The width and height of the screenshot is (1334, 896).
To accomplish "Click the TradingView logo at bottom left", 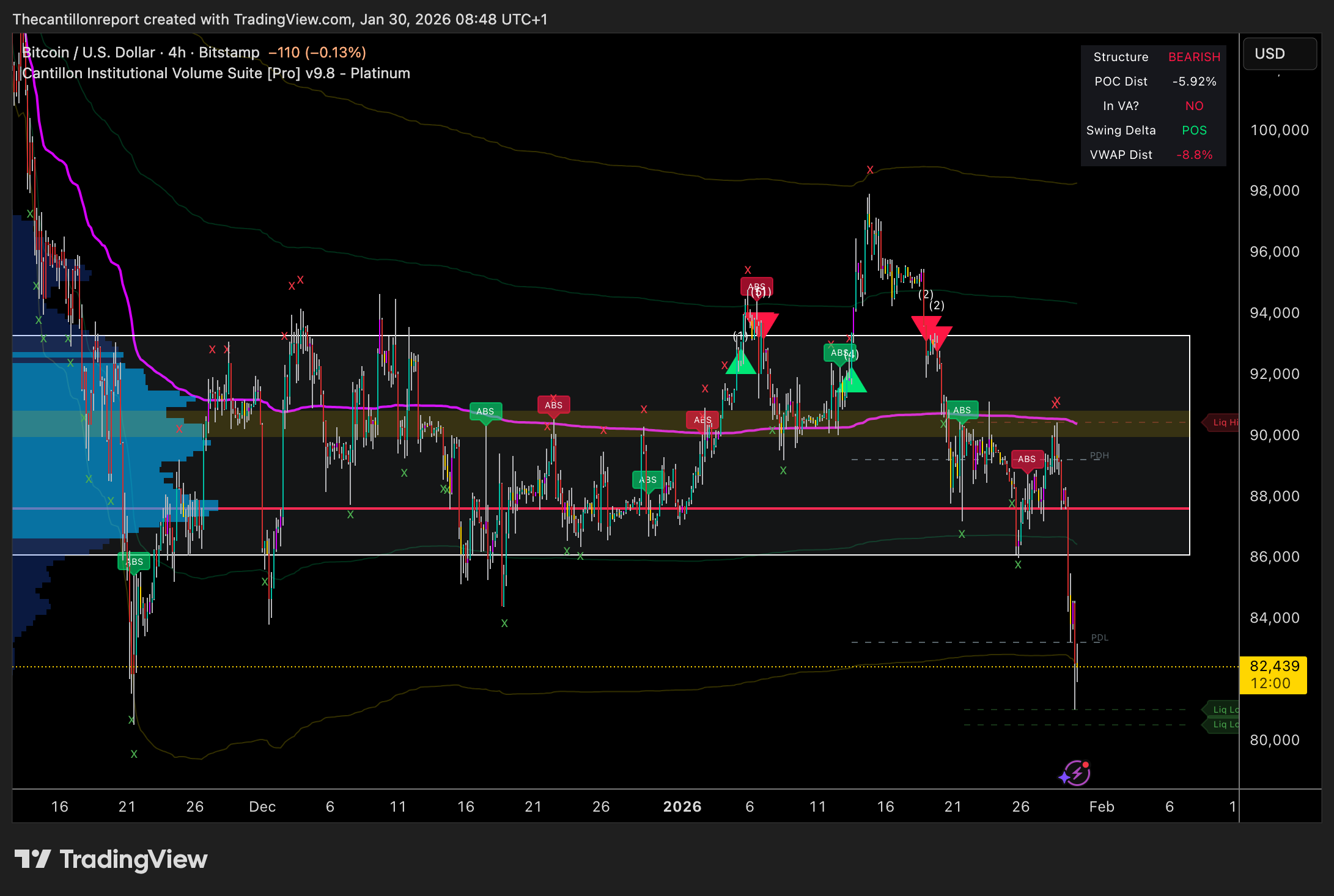I will [111, 859].
